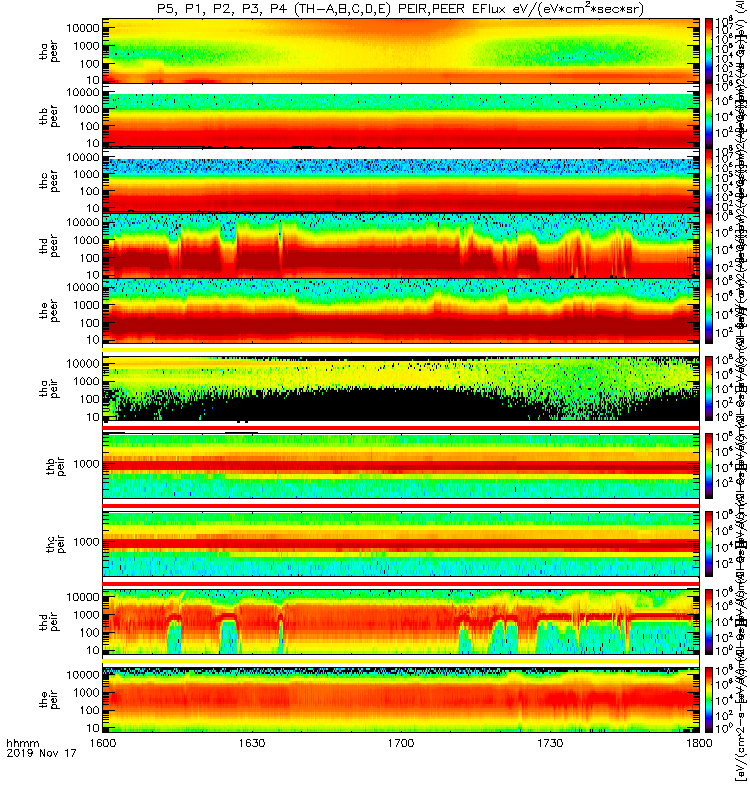Click the 1800 time tick label
The height and width of the screenshot is (800, 750).
tap(699, 743)
